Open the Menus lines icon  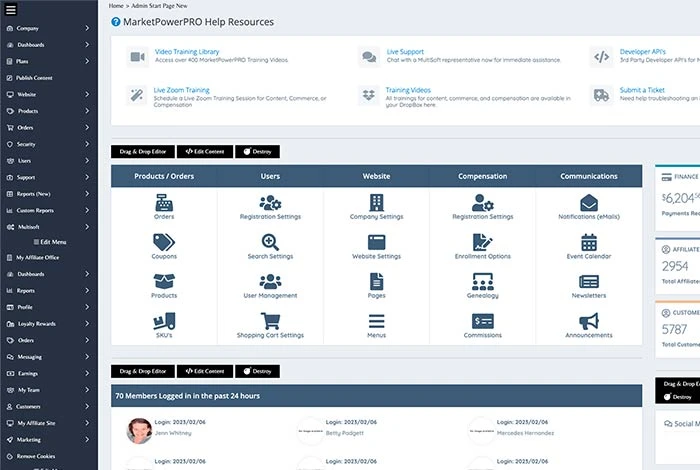376,321
